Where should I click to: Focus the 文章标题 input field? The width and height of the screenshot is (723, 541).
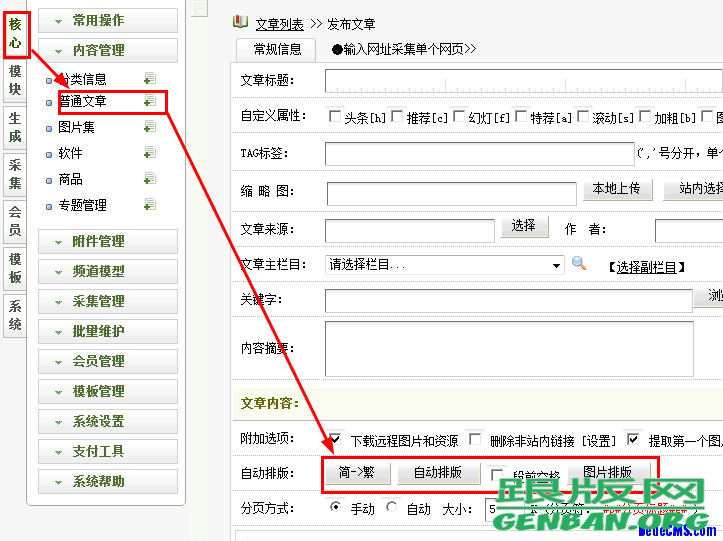(524, 81)
